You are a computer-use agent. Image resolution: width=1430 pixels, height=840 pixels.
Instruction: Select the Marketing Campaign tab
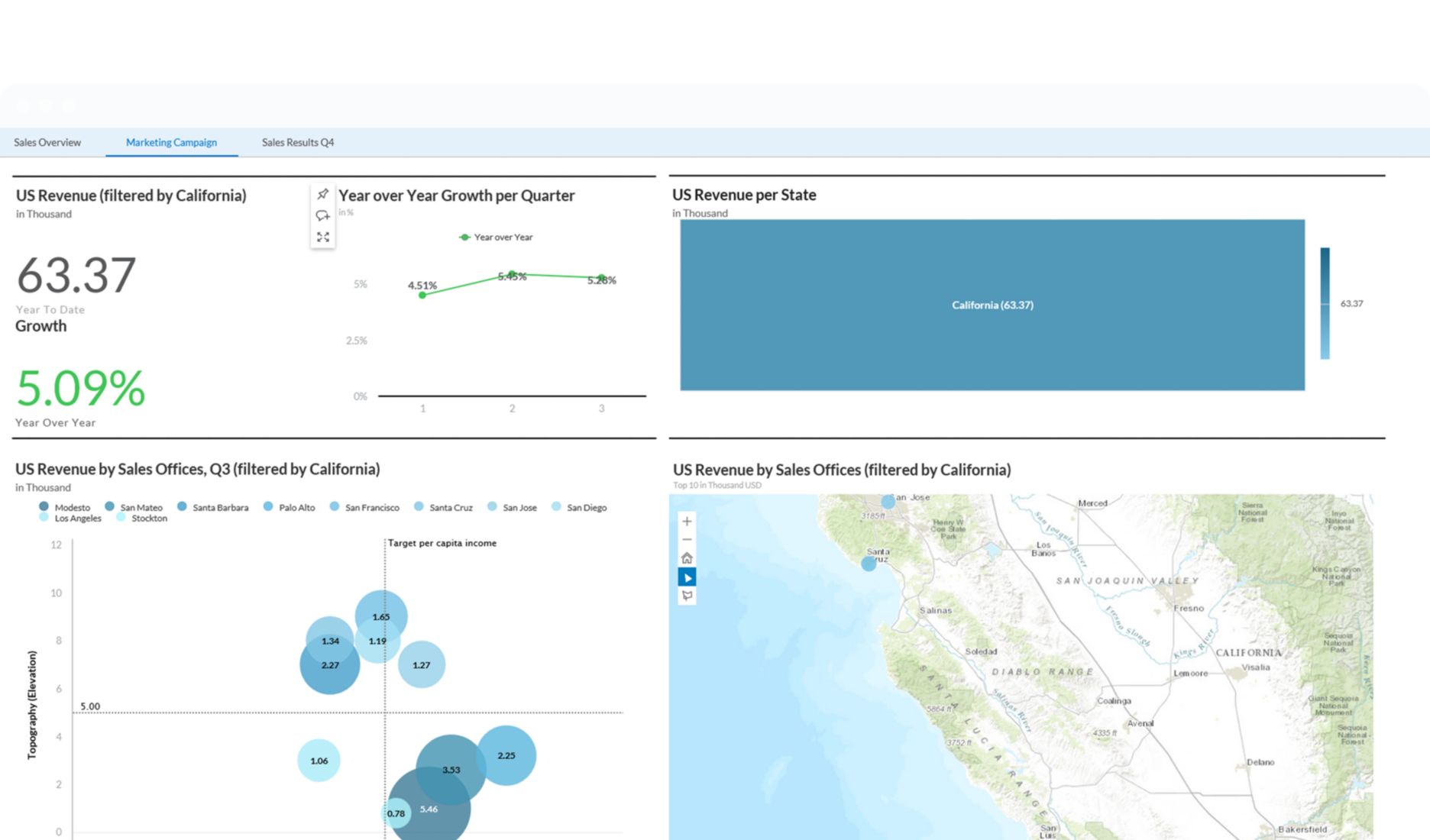171,143
